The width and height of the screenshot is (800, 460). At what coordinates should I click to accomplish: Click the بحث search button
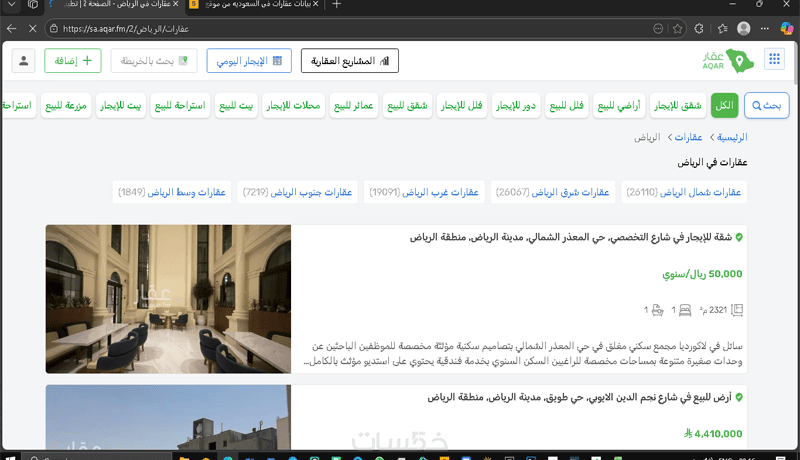point(766,105)
